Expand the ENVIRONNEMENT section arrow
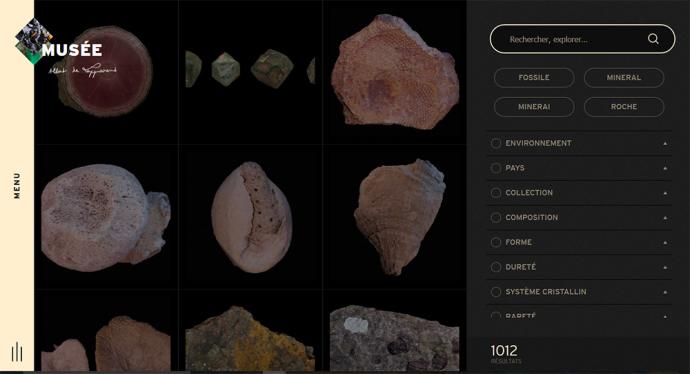 point(665,143)
